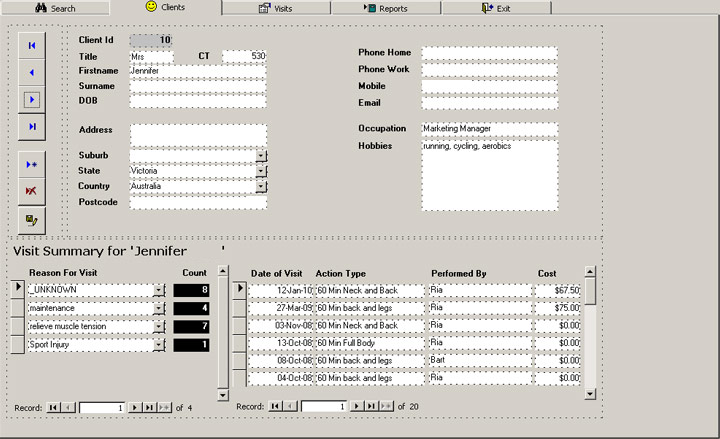Click Firstname field containing Jennifer
Viewport: 720px width, 439px height.
point(198,71)
